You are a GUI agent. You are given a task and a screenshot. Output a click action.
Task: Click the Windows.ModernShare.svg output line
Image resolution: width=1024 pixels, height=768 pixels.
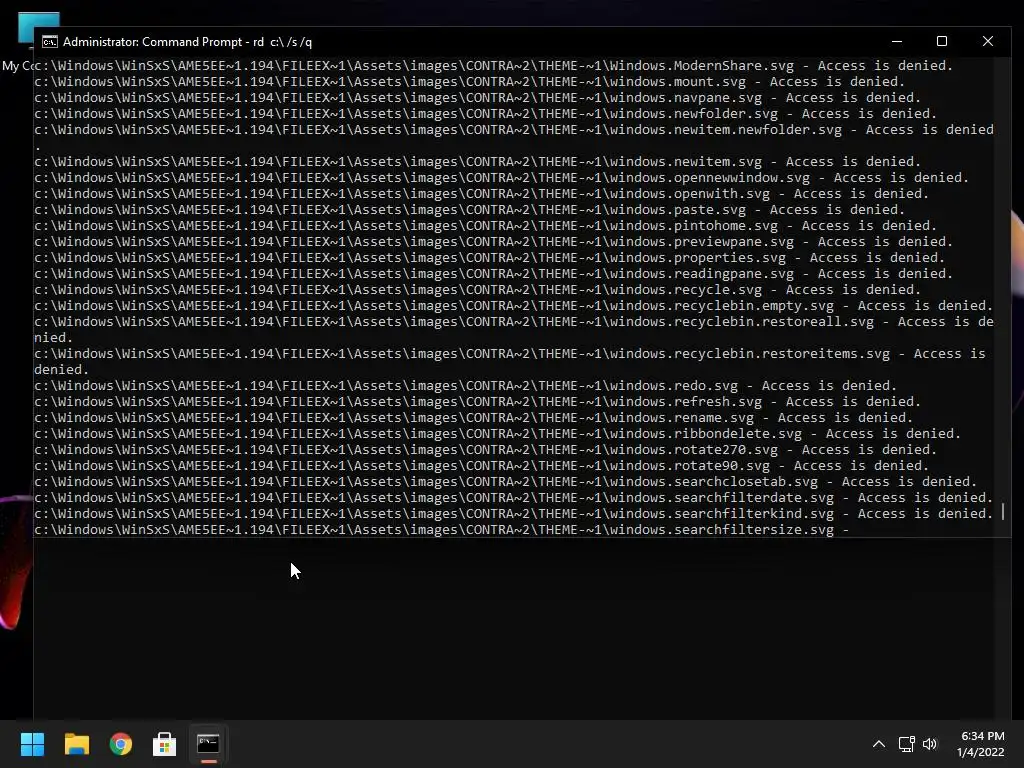click(493, 65)
